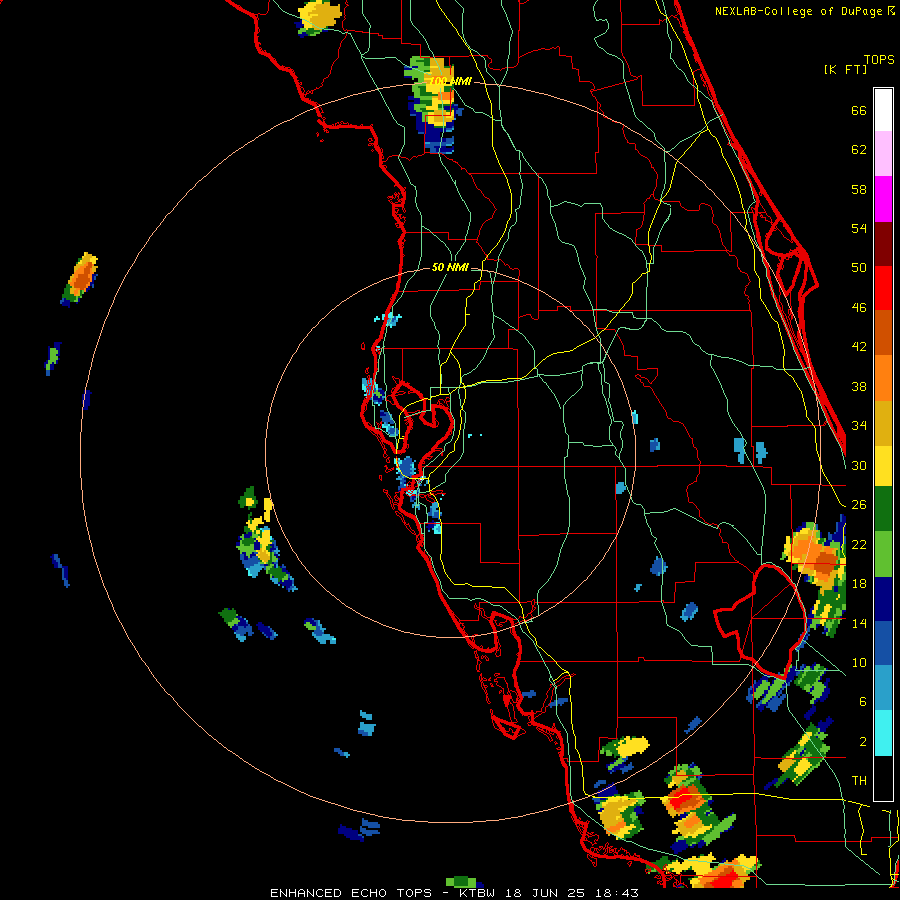
Task: Click the 58 legend value
Action: [859, 189]
